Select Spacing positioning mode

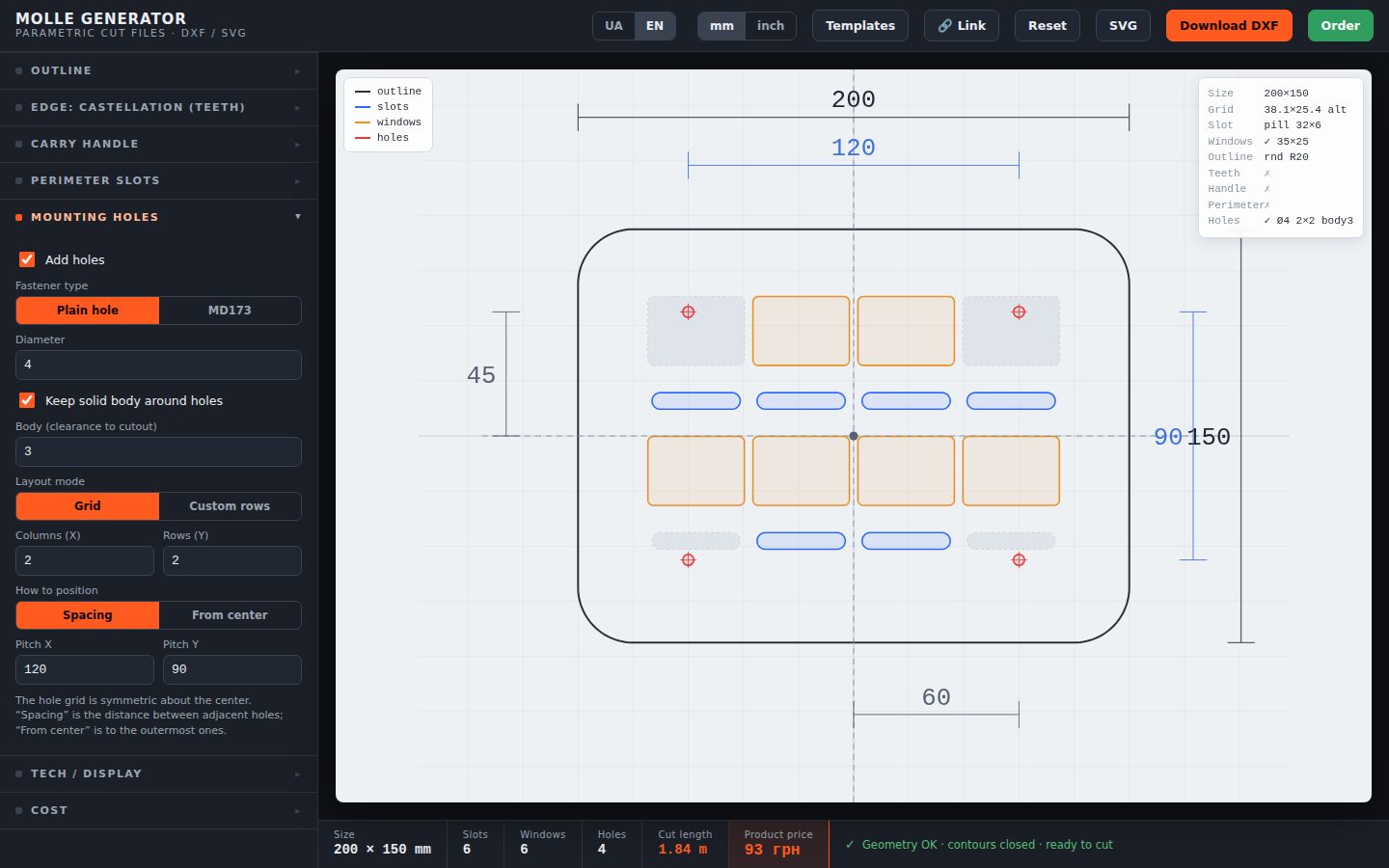tap(88, 615)
